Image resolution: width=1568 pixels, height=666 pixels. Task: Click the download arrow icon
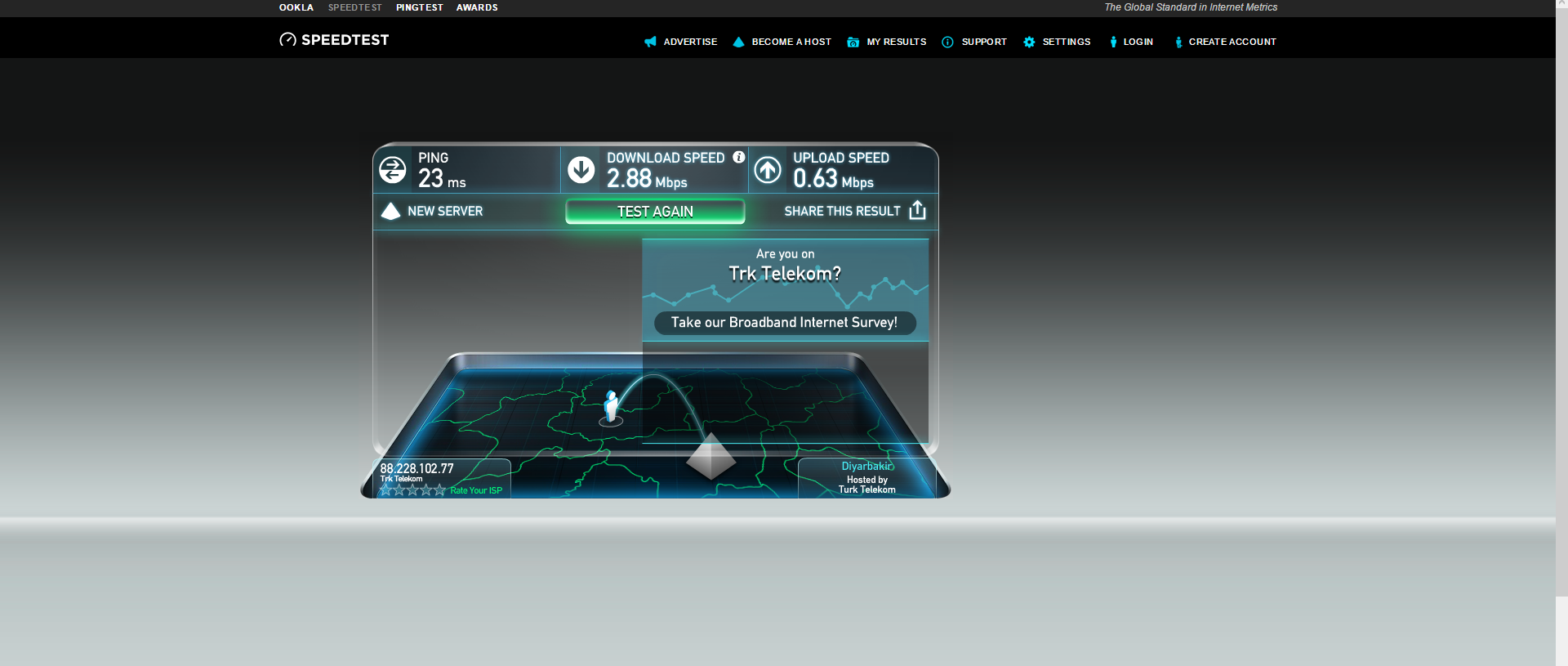point(581,170)
